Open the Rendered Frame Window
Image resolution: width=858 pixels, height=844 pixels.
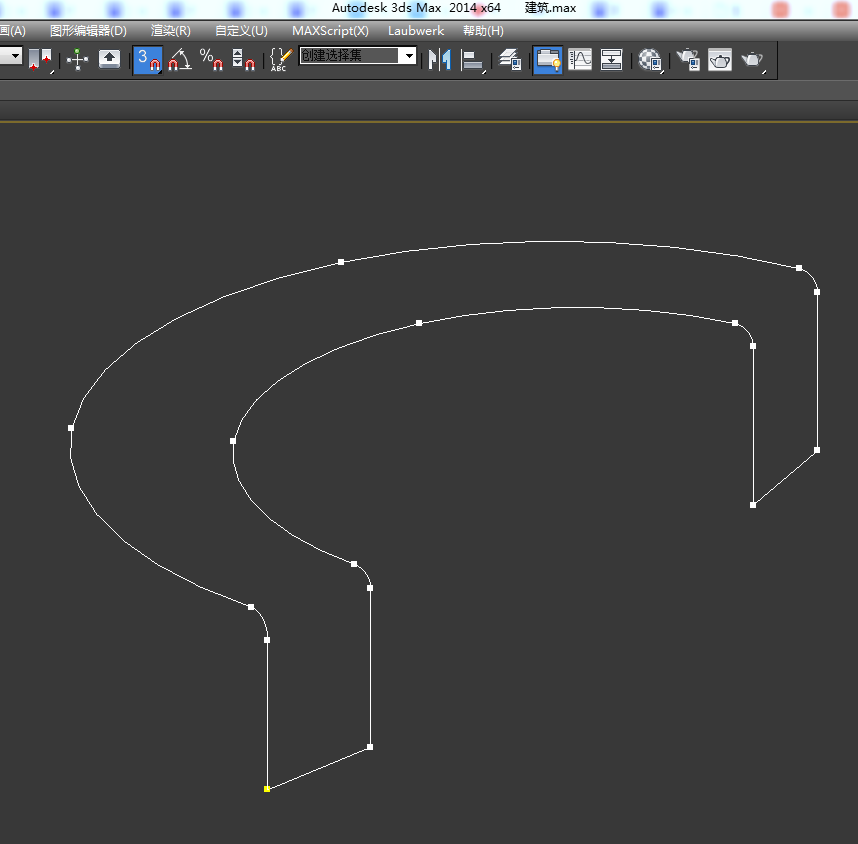[x=720, y=60]
